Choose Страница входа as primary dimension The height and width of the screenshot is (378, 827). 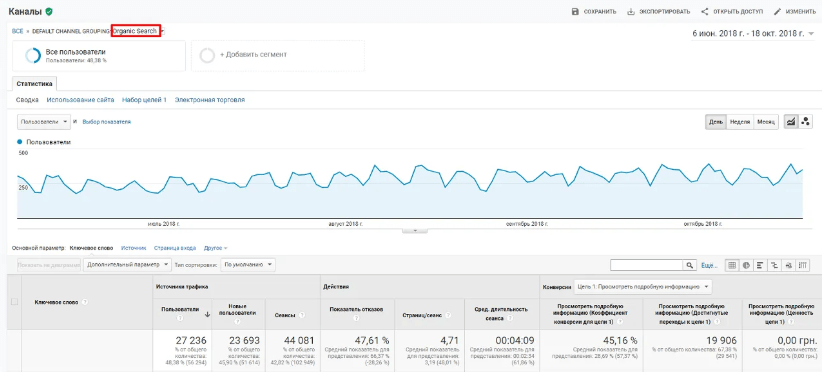tap(175, 248)
